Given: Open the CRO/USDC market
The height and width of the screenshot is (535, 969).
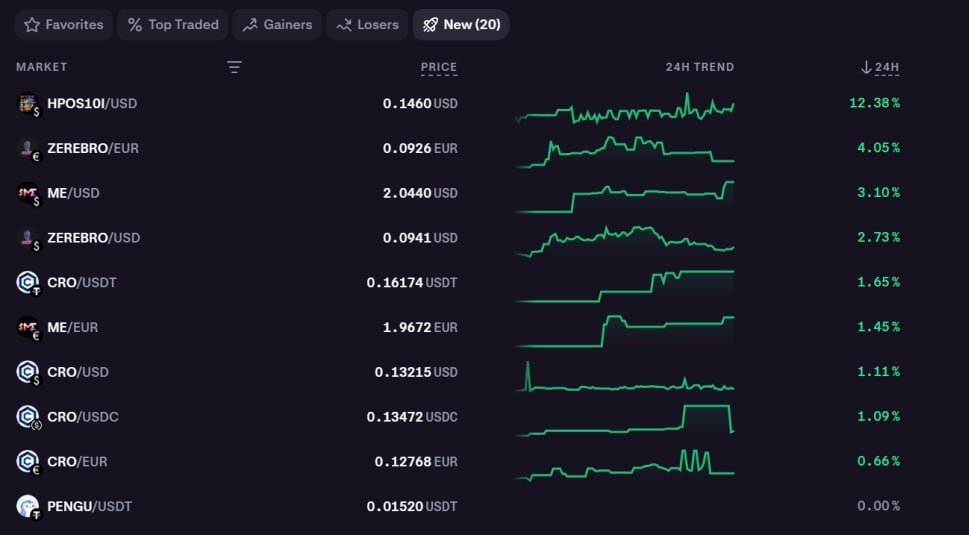Looking at the screenshot, I should click(x=83, y=417).
